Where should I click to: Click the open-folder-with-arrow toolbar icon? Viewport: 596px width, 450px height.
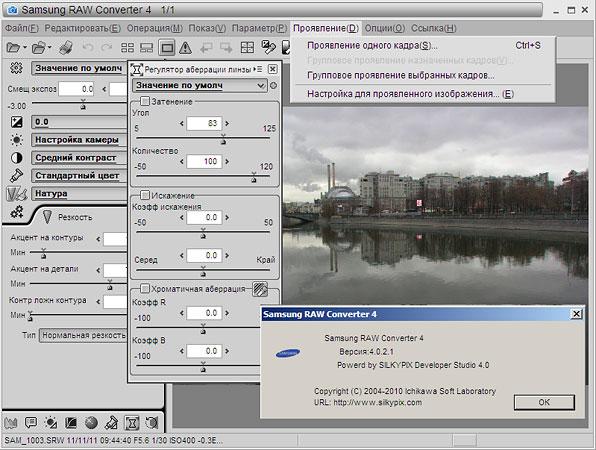point(39,48)
